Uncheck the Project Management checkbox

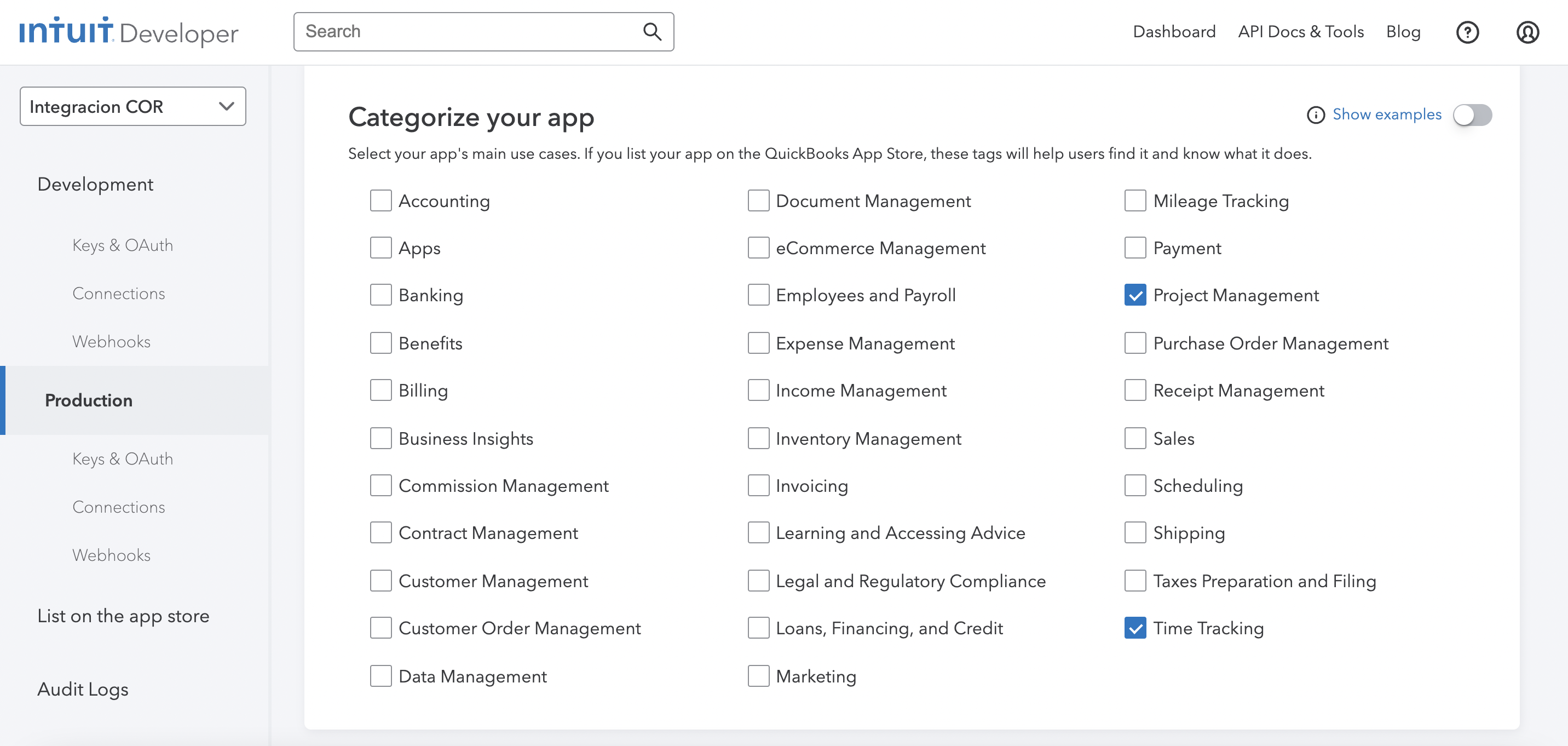click(1135, 295)
